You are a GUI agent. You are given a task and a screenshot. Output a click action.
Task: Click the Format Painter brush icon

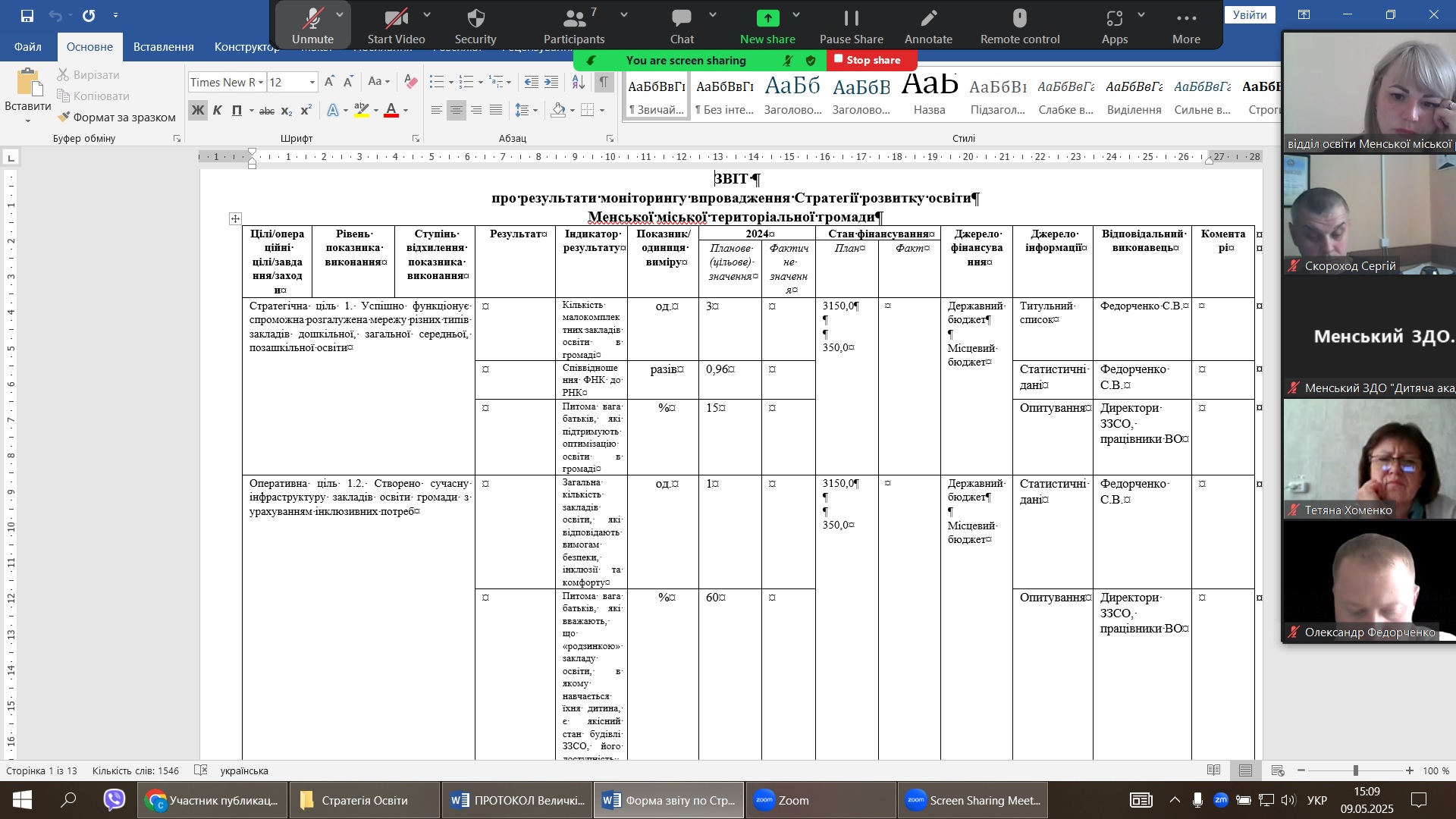(x=64, y=117)
